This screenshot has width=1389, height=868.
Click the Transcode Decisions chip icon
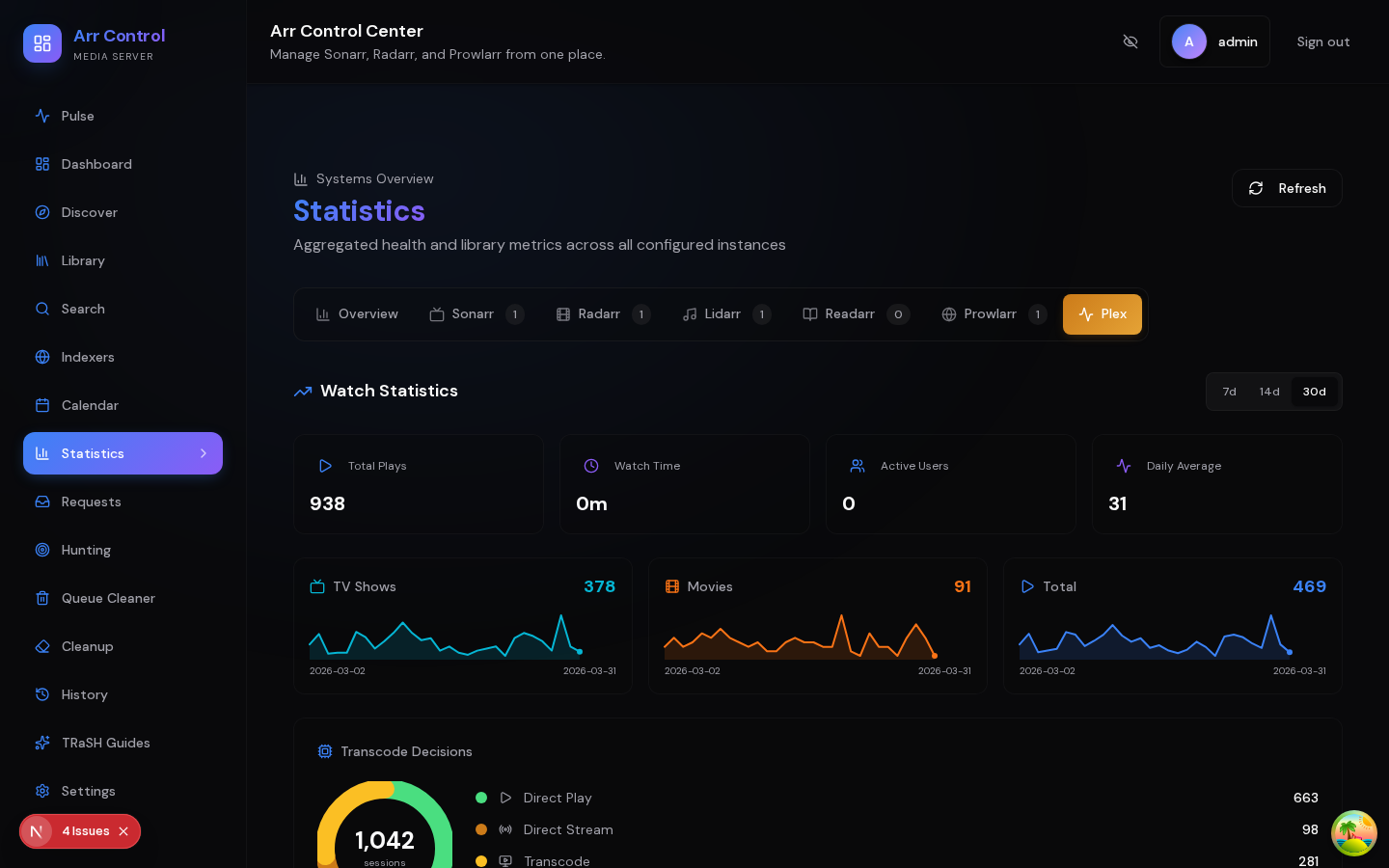(x=325, y=751)
